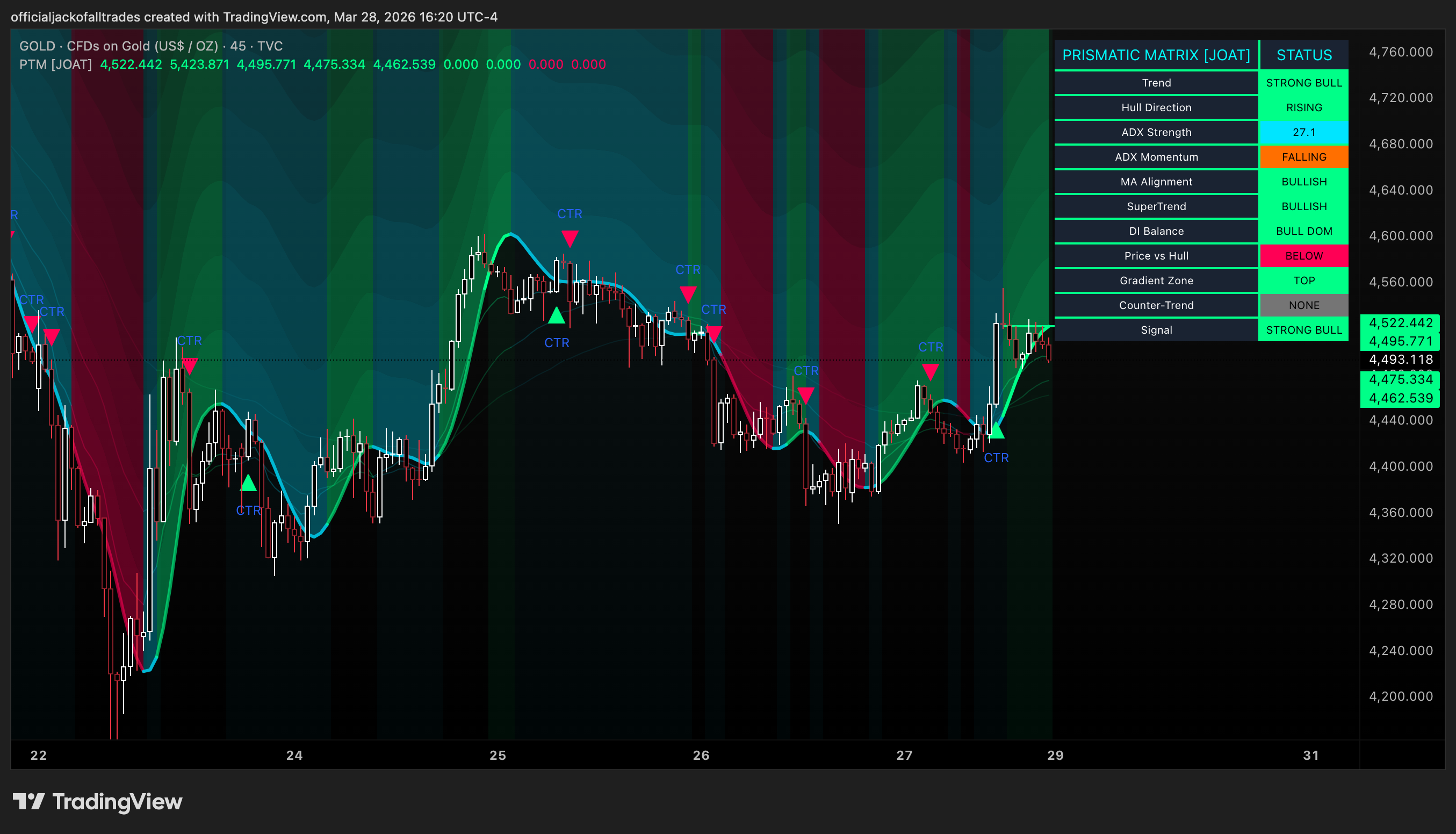Click date label 22 on time axis
The image size is (1456, 834).
click(x=38, y=756)
